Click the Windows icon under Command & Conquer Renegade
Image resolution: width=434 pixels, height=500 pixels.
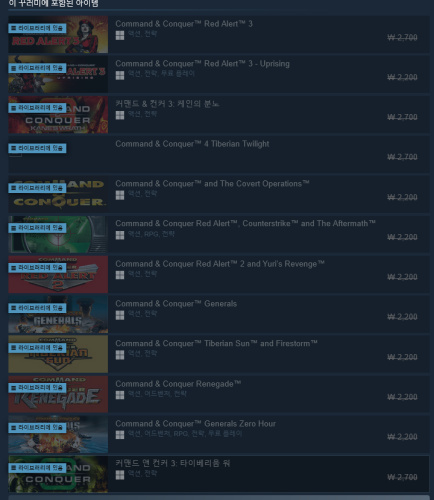pyautogui.click(x=120, y=395)
